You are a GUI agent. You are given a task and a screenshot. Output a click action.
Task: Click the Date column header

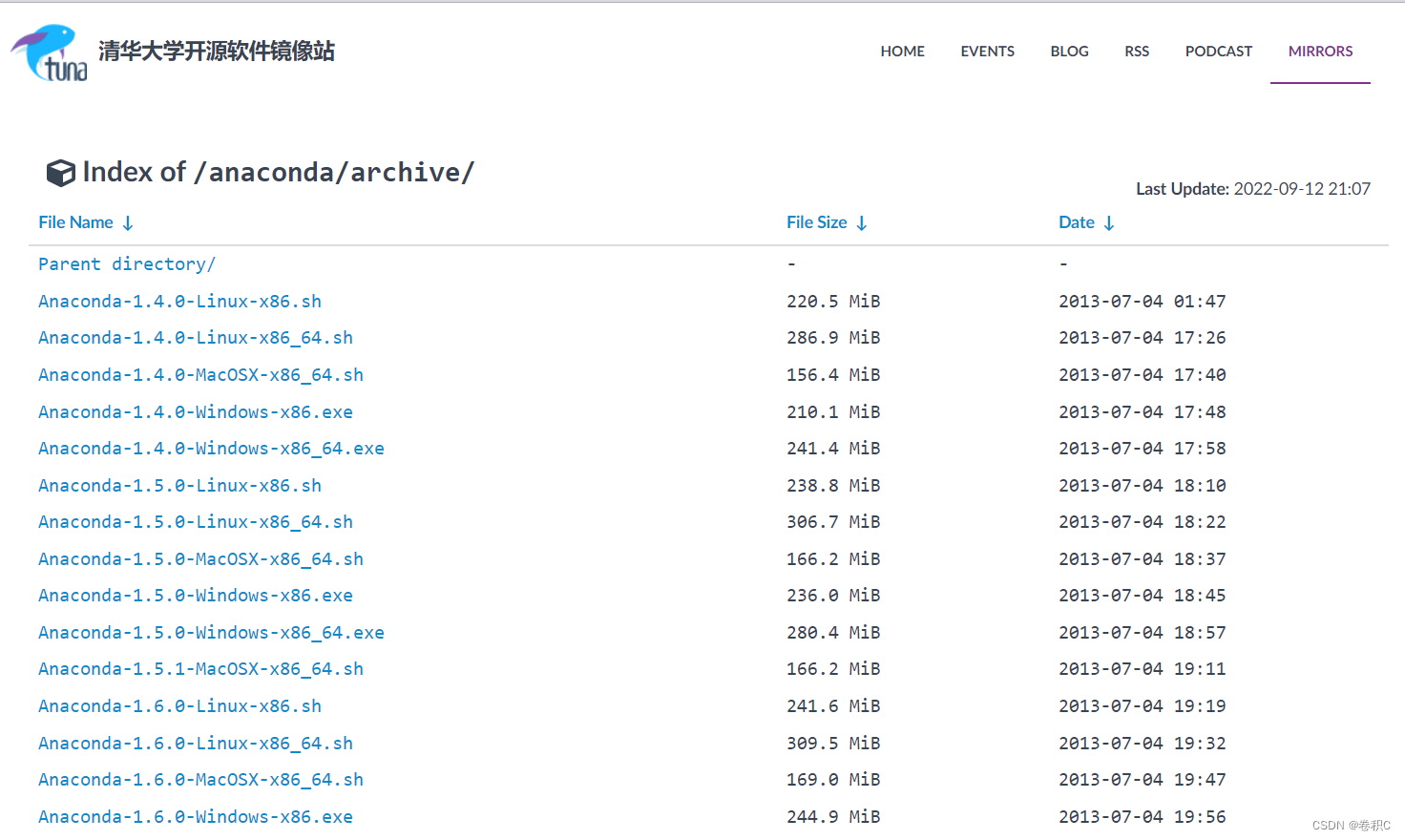tap(1077, 222)
